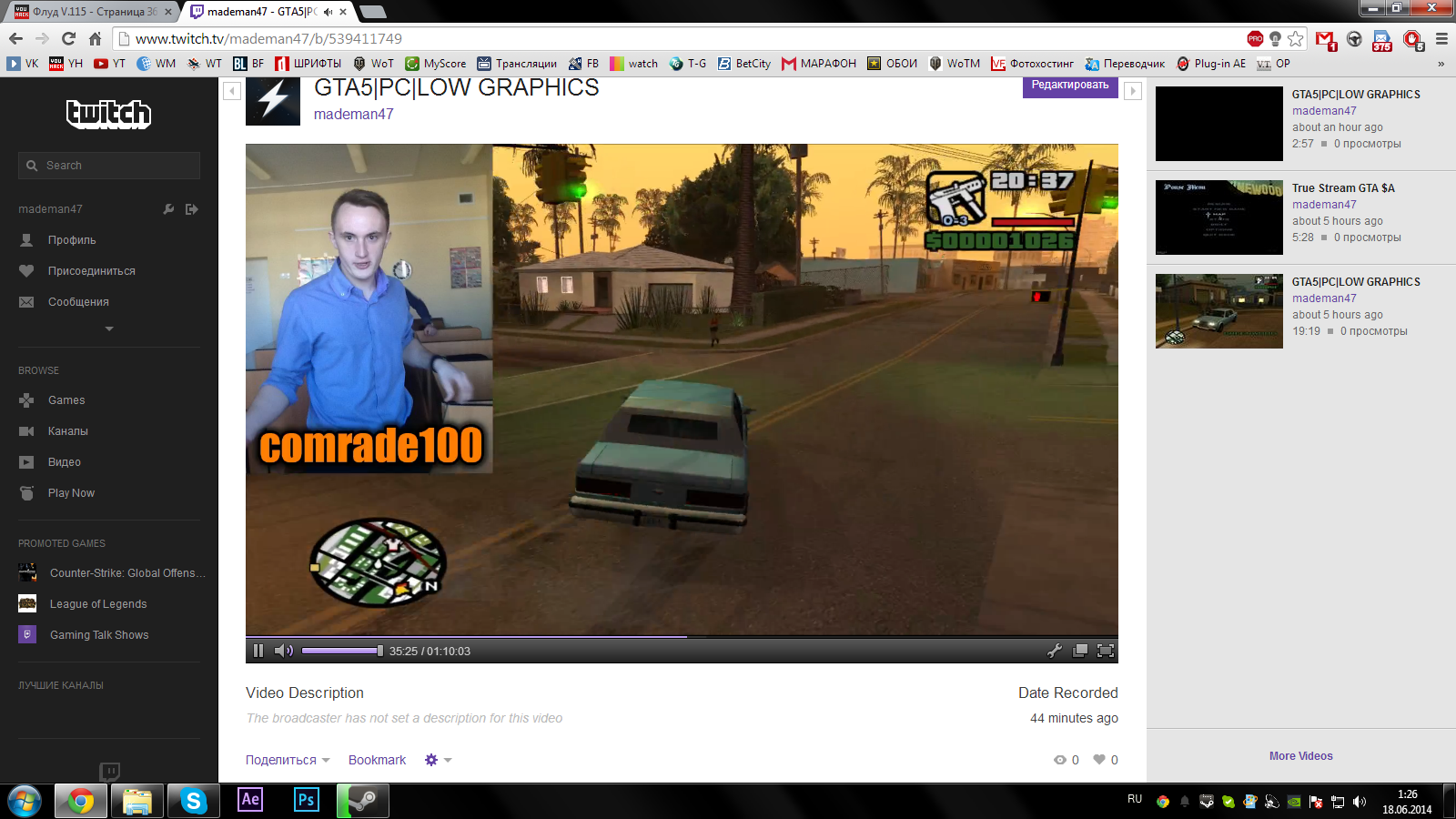Log out using sidebar exit icon
The height and width of the screenshot is (819, 1456).
coord(192,209)
